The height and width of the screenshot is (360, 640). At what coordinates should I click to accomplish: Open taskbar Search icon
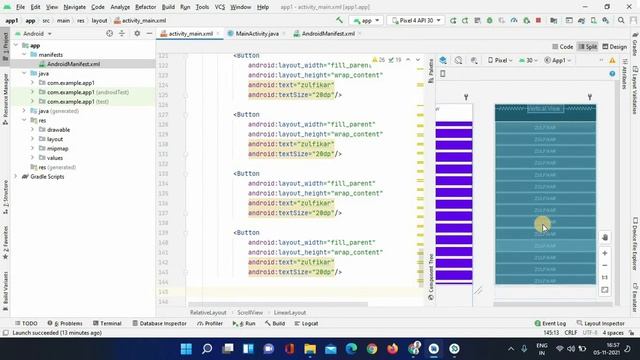207,349
